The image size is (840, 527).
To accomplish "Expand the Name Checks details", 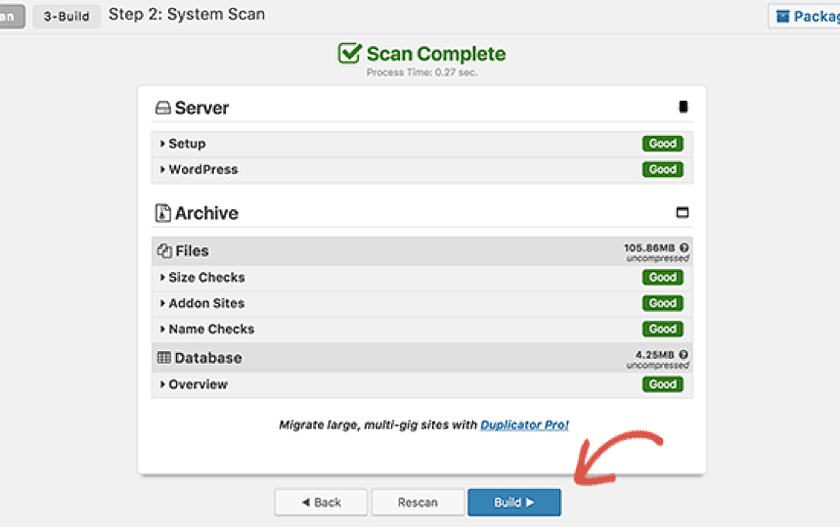I will (x=211, y=329).
